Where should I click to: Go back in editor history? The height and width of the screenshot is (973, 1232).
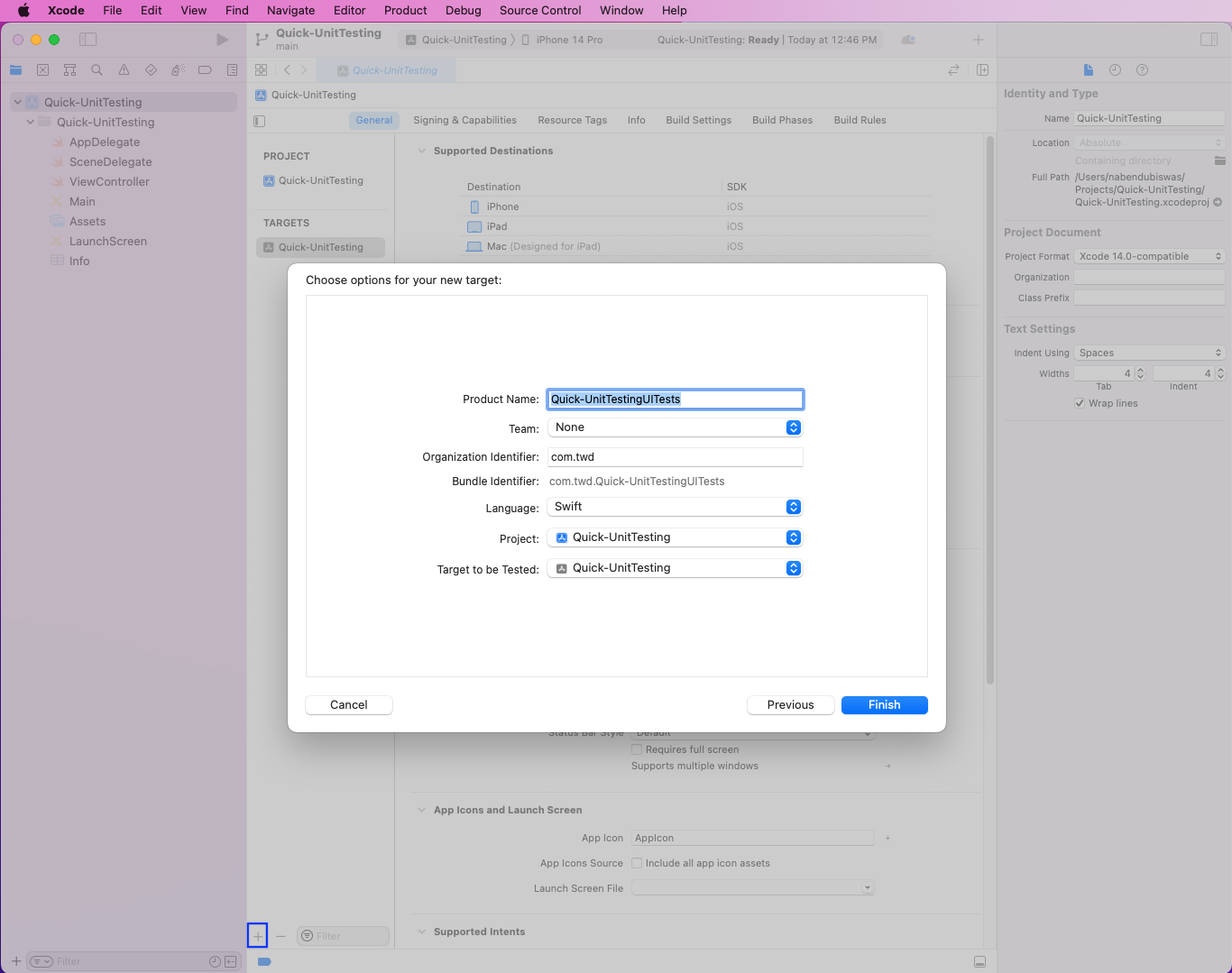[x=287, y=70]
